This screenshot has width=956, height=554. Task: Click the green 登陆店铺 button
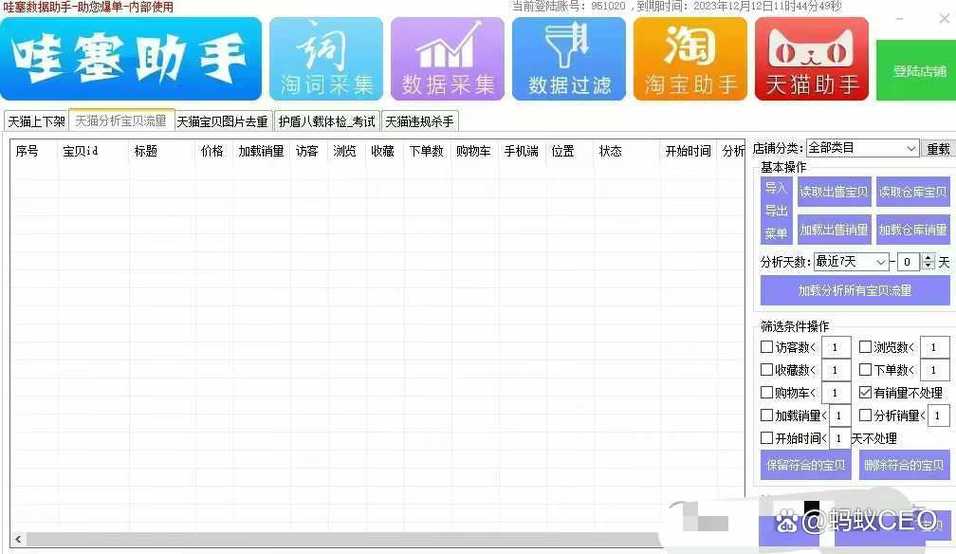click(x=916, y=71)
